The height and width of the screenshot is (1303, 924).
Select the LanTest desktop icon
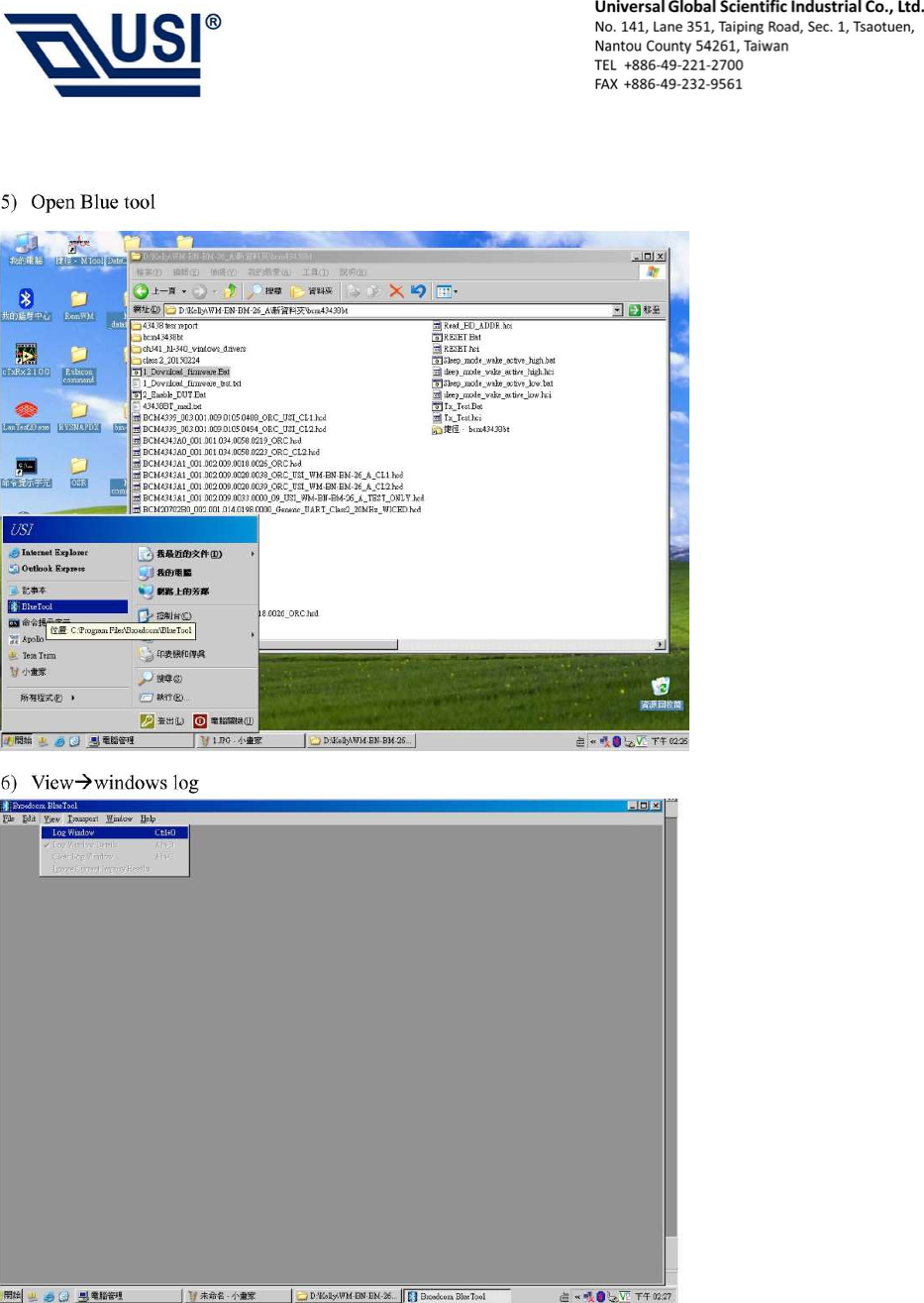tap(26, 415)
